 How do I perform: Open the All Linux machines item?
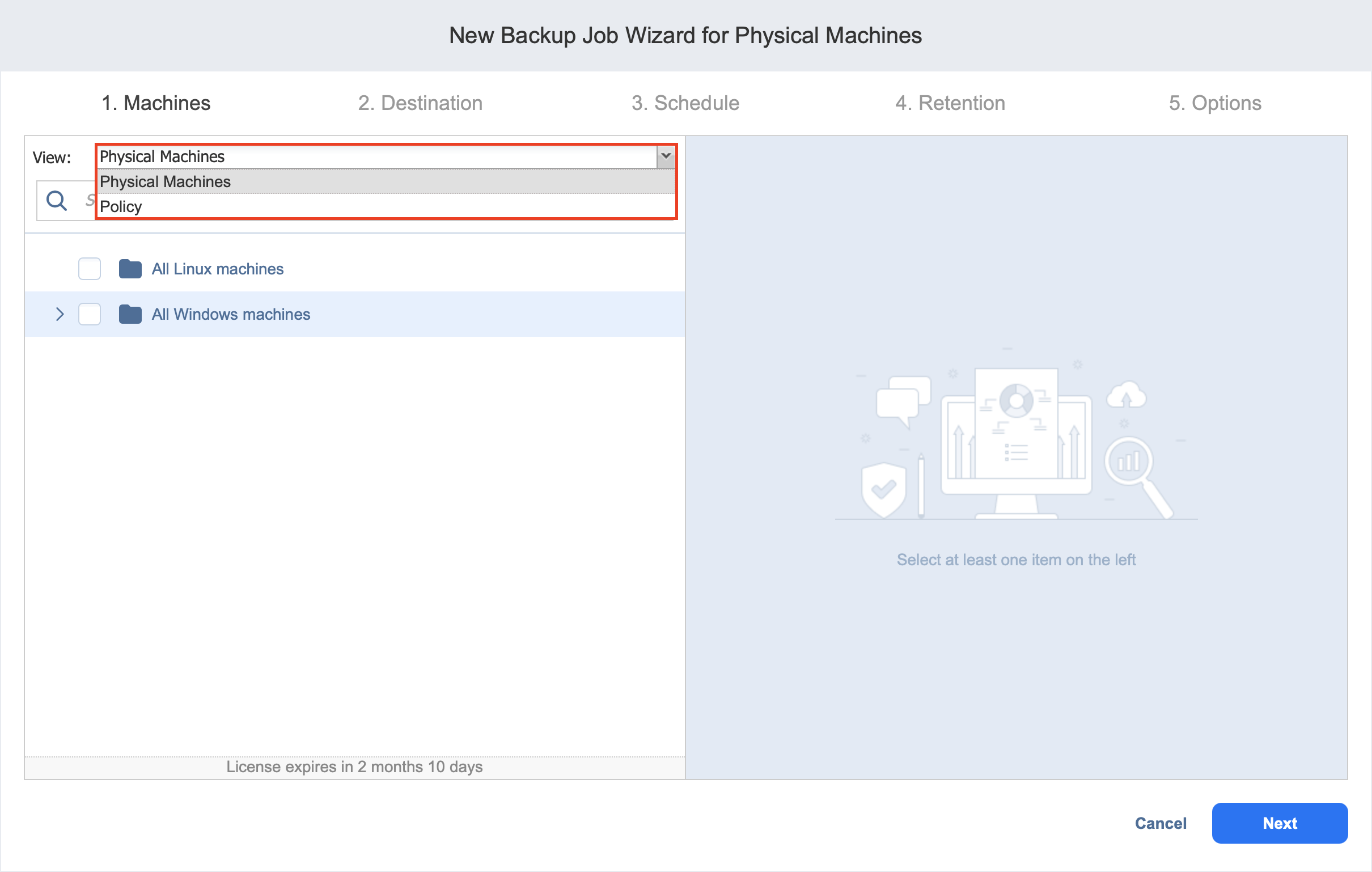[x=217, y=269]
